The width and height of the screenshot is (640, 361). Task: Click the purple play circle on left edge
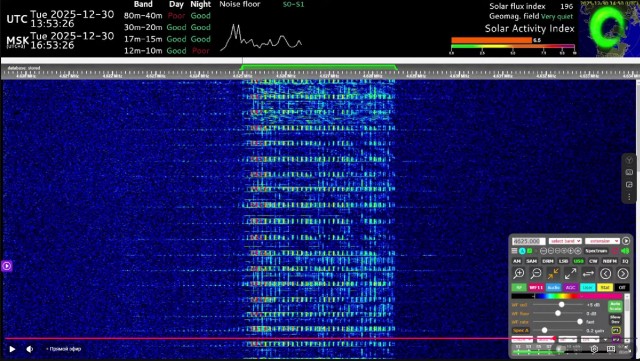pos(7,266)
